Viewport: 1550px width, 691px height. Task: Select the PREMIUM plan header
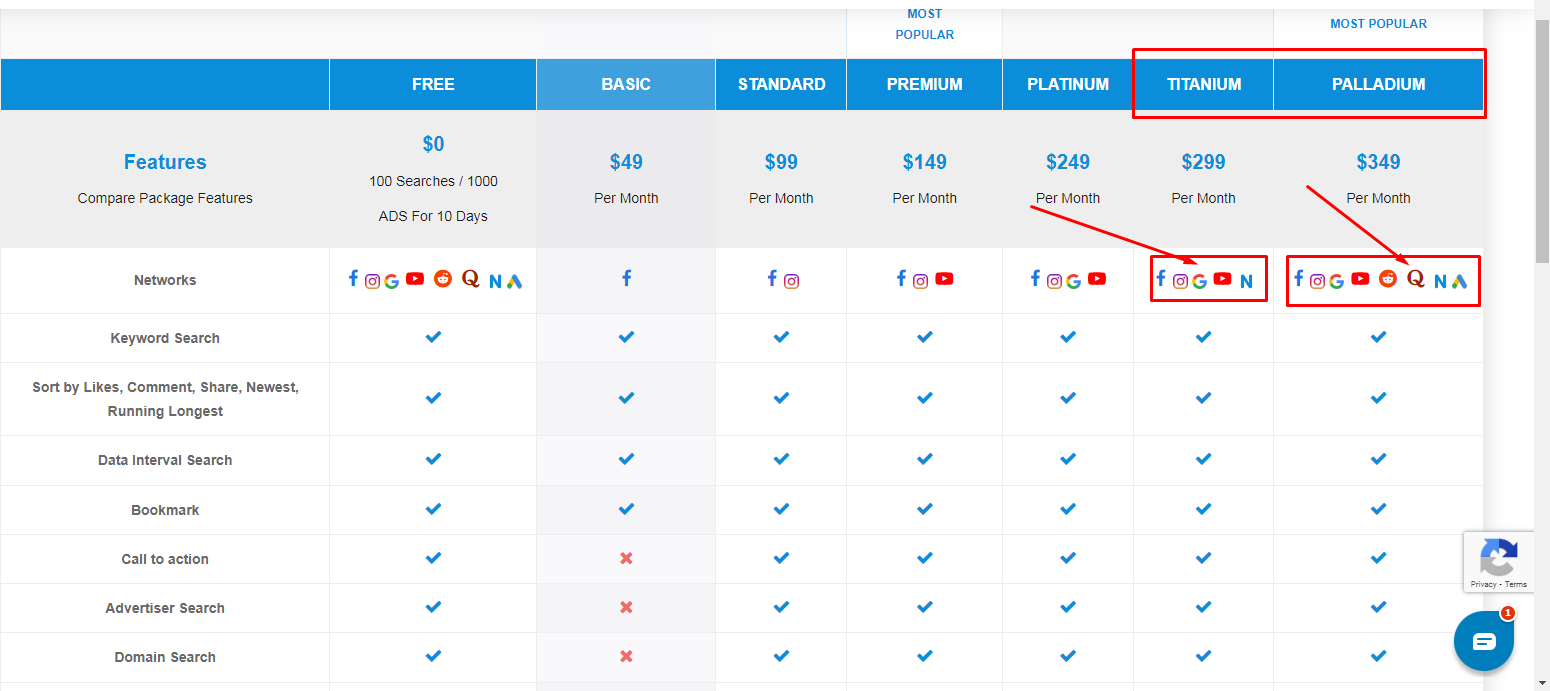pyautogui.click(x=924, y=84)
